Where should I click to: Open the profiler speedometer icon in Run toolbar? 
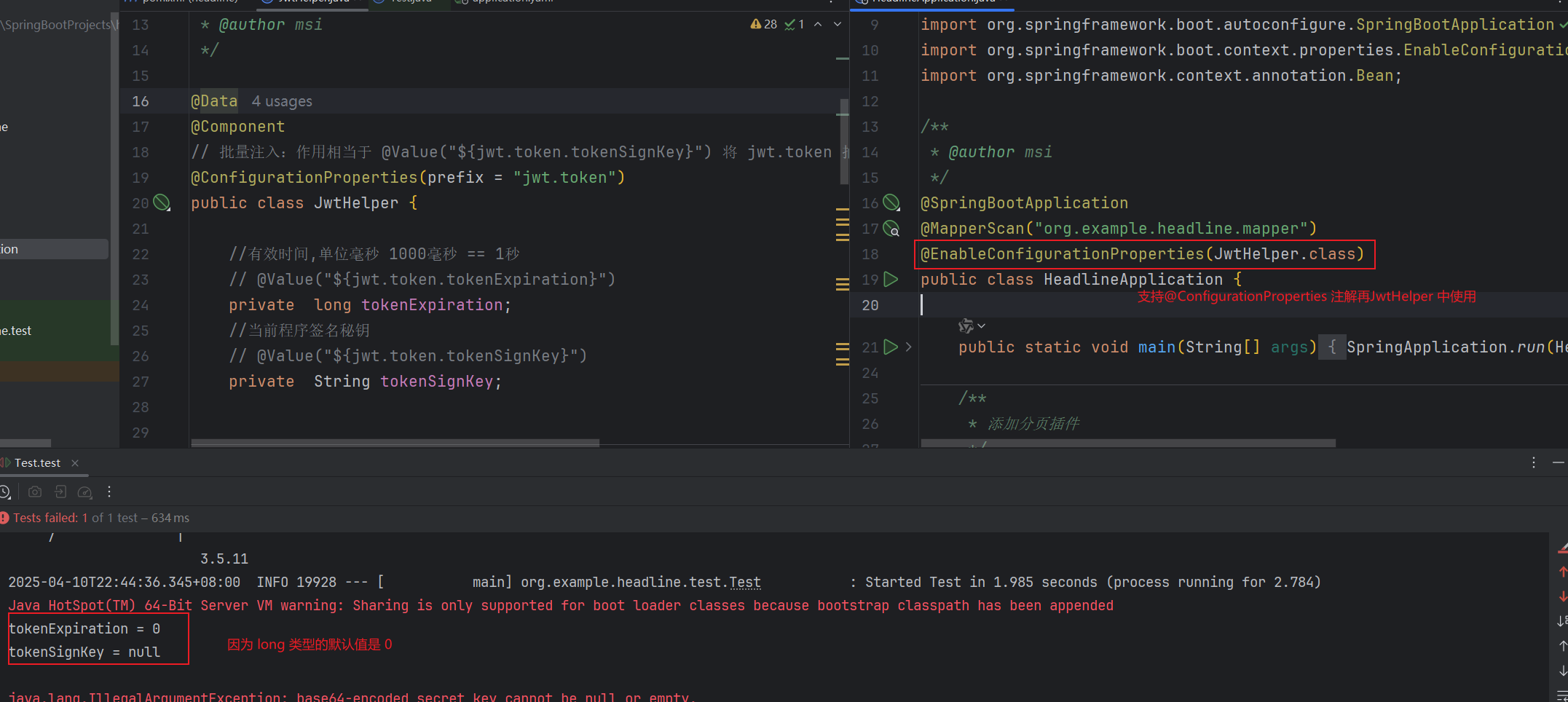85,492
